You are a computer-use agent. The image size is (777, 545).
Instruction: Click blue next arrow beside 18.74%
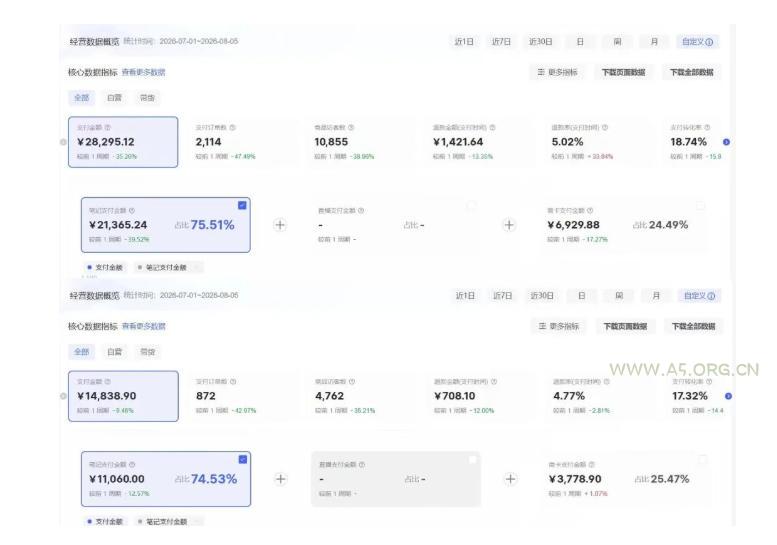click(x=726, y=142)
